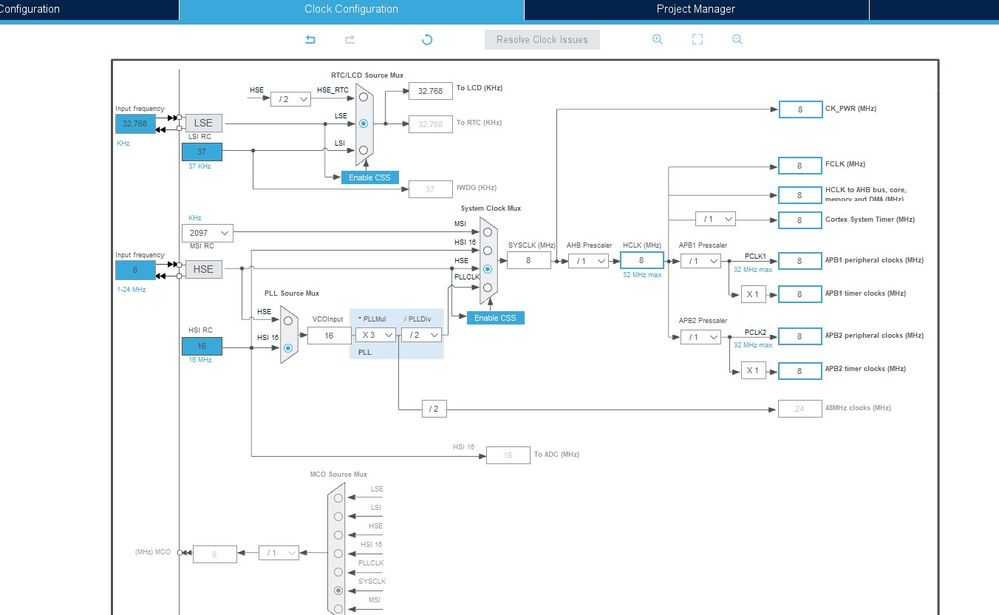Screen dimensions: 999x615
Task: Open the Configuration tab
Action: click(x=88, y=10)
